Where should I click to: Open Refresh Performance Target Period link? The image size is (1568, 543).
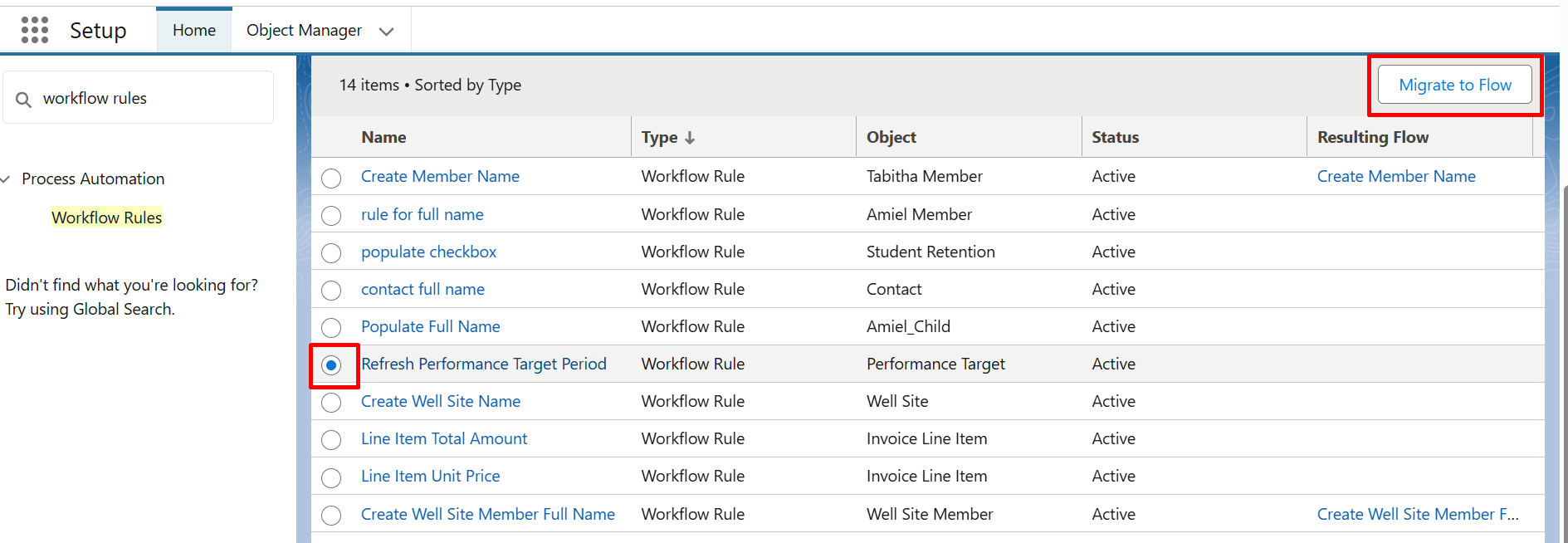point(484,364)
